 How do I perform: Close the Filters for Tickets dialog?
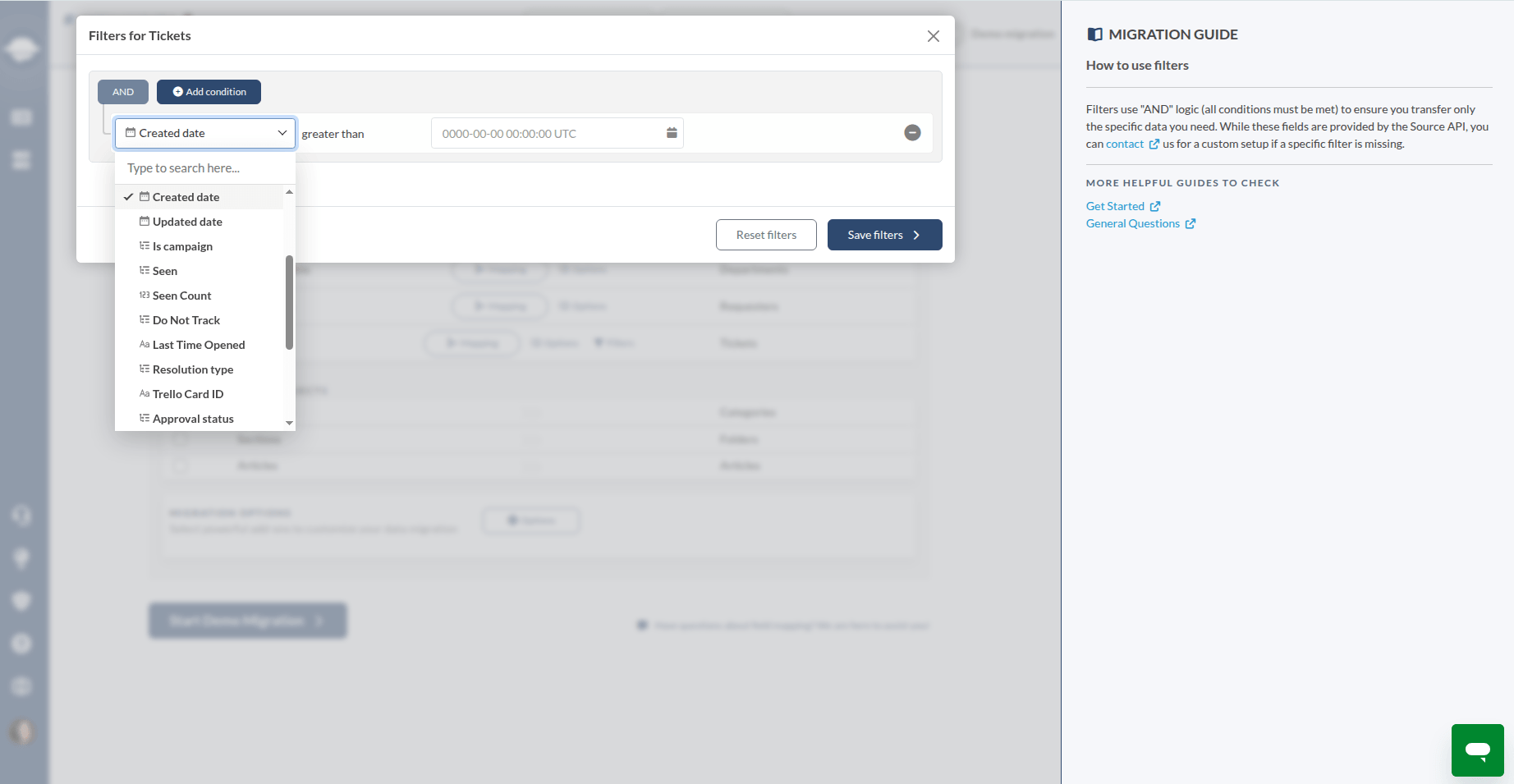click(x=933, y=36)
